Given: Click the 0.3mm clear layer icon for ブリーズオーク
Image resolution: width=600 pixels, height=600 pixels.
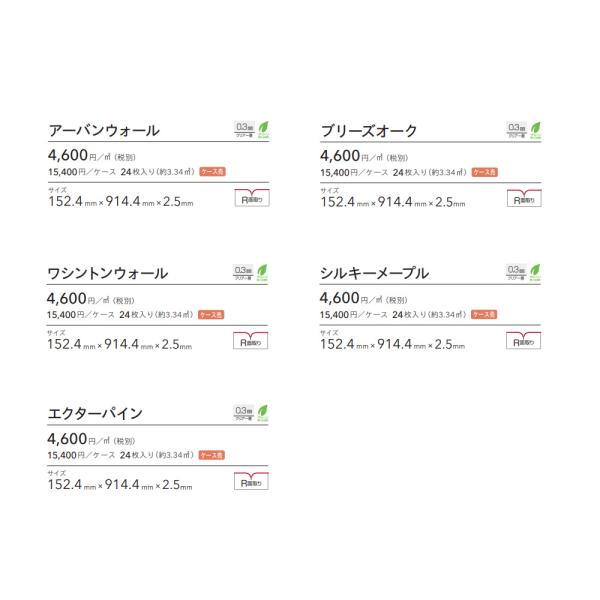Looking at the screenshot, I should (517, 130).
